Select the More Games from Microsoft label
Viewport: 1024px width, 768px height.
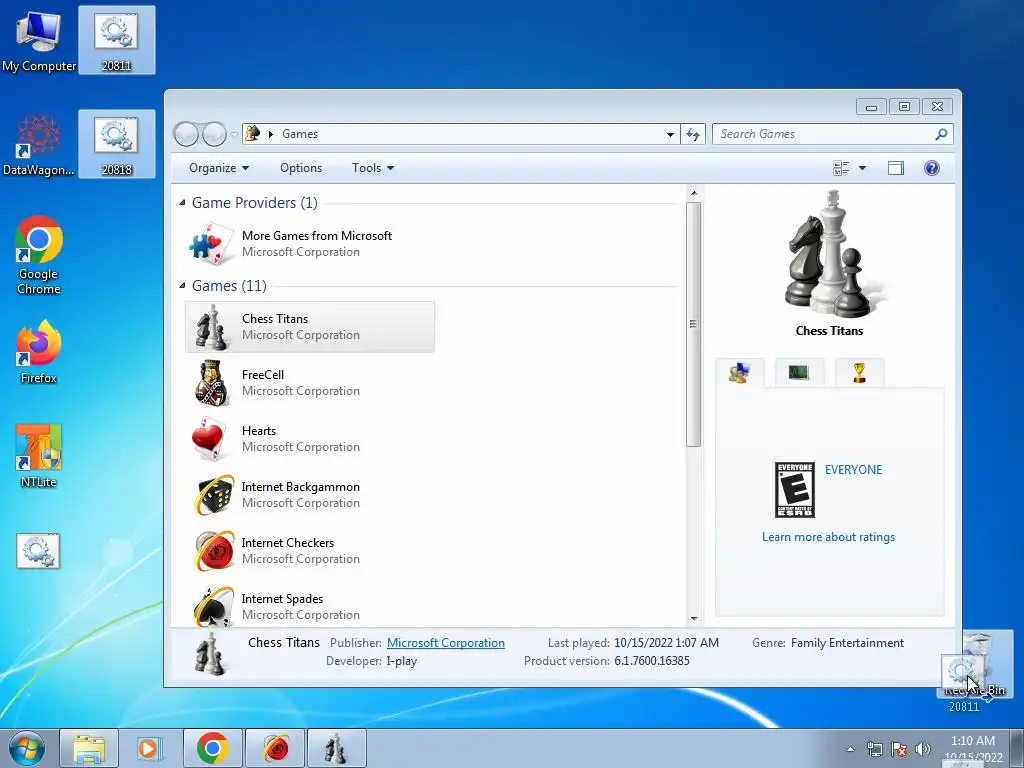(x=317, y=236)
